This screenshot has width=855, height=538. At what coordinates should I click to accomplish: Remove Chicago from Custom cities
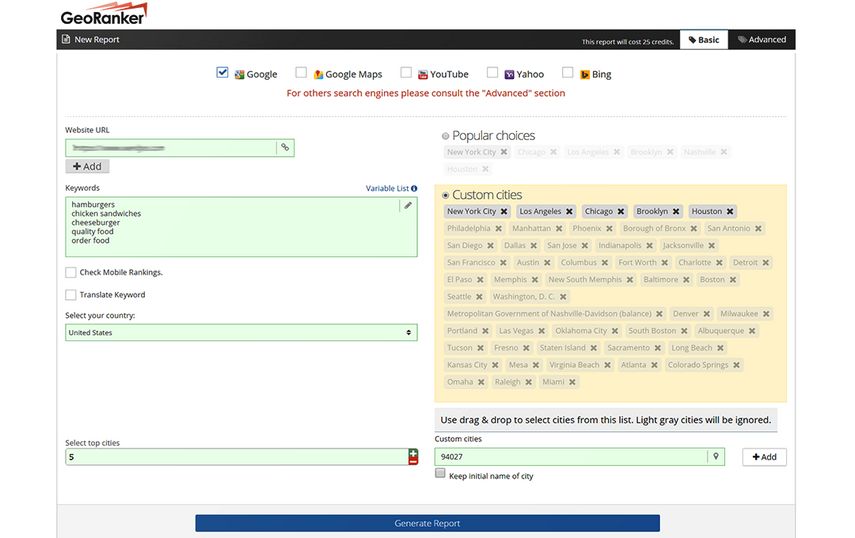coord(621,211)
